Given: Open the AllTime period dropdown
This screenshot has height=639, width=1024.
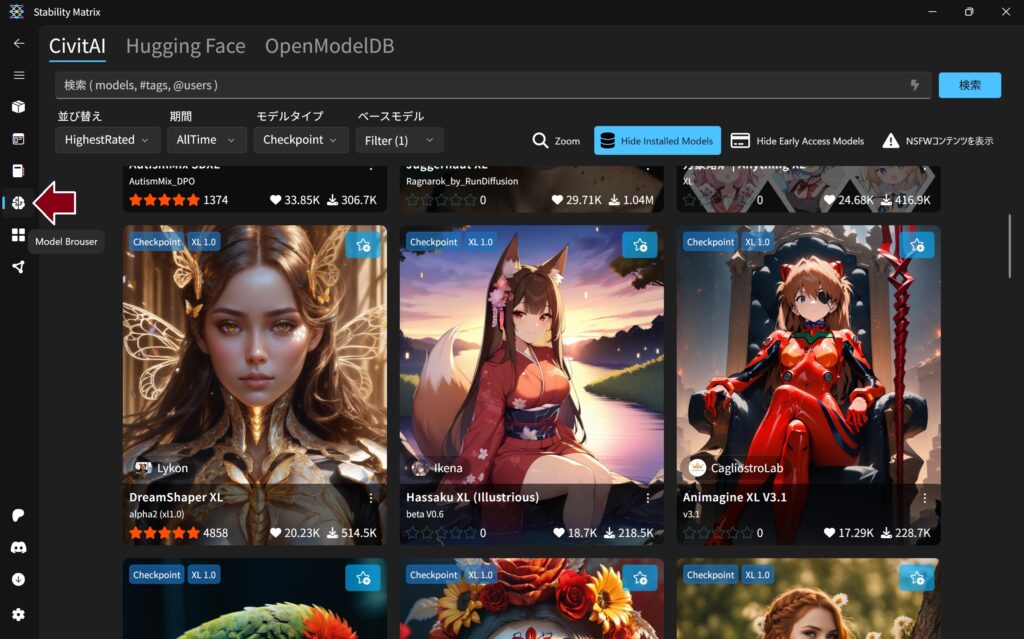Looking at the screenshot, I should point(205,140).
